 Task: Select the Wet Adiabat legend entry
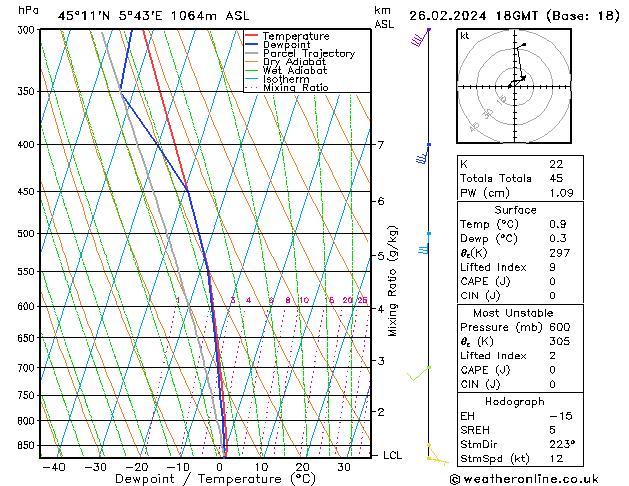291,71
